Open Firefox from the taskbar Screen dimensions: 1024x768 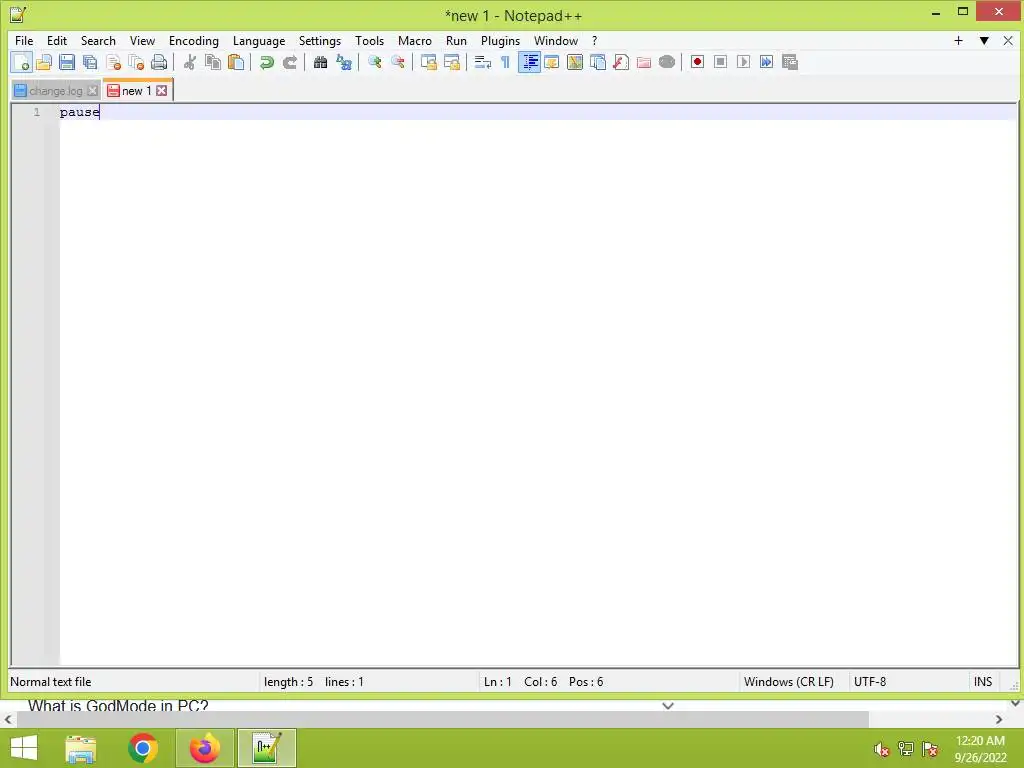(x=204, y=748)
